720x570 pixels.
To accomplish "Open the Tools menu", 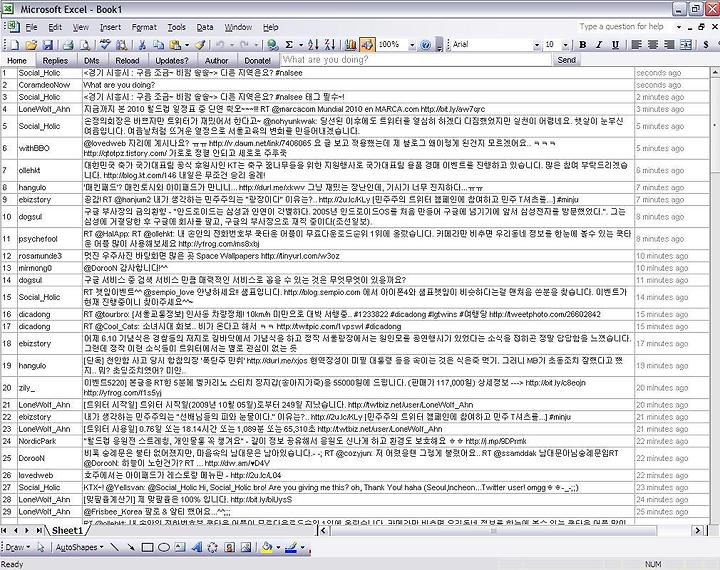I will (x=176, y=27).
